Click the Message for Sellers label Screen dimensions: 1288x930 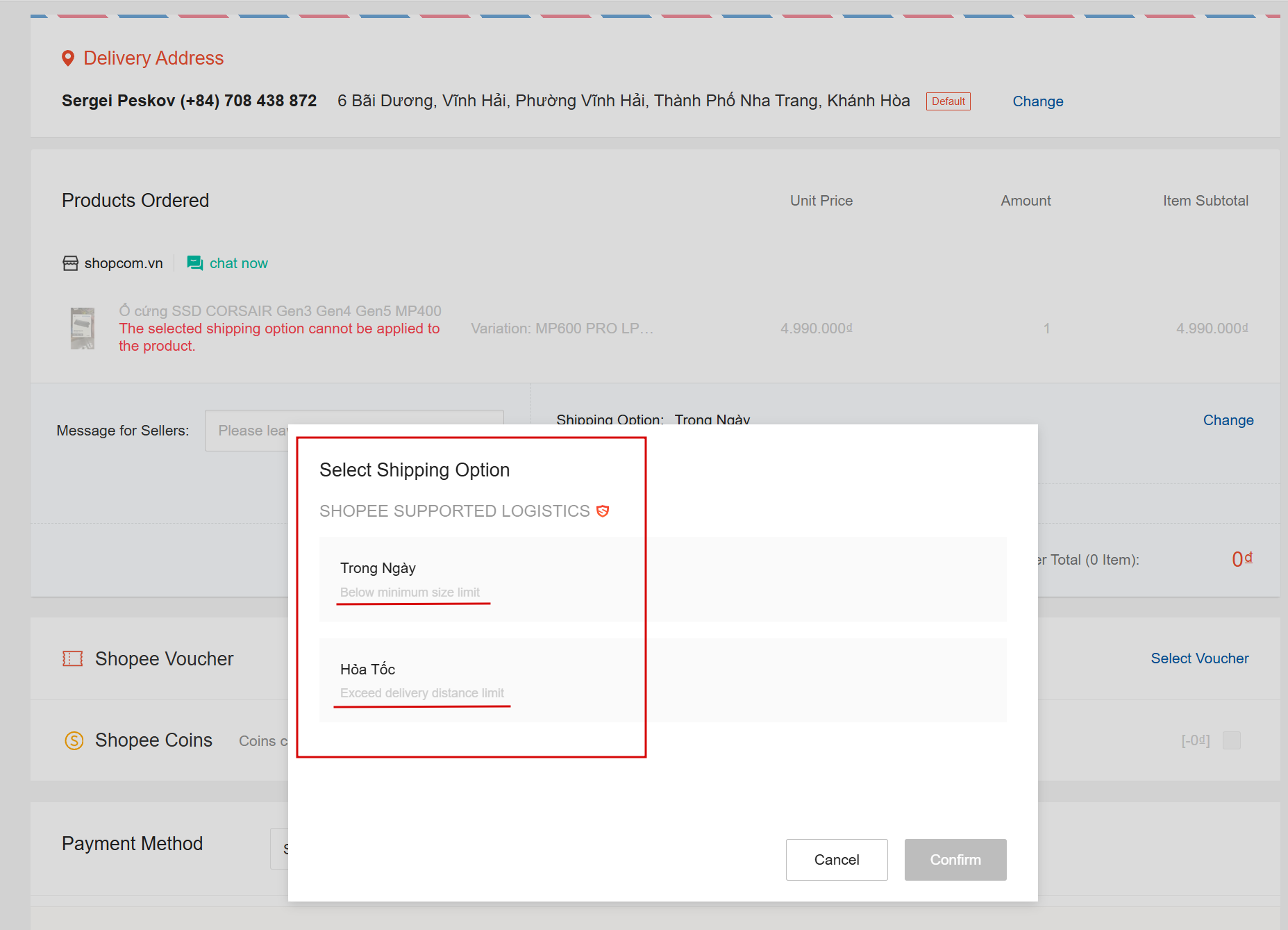(x=123, y=431)
